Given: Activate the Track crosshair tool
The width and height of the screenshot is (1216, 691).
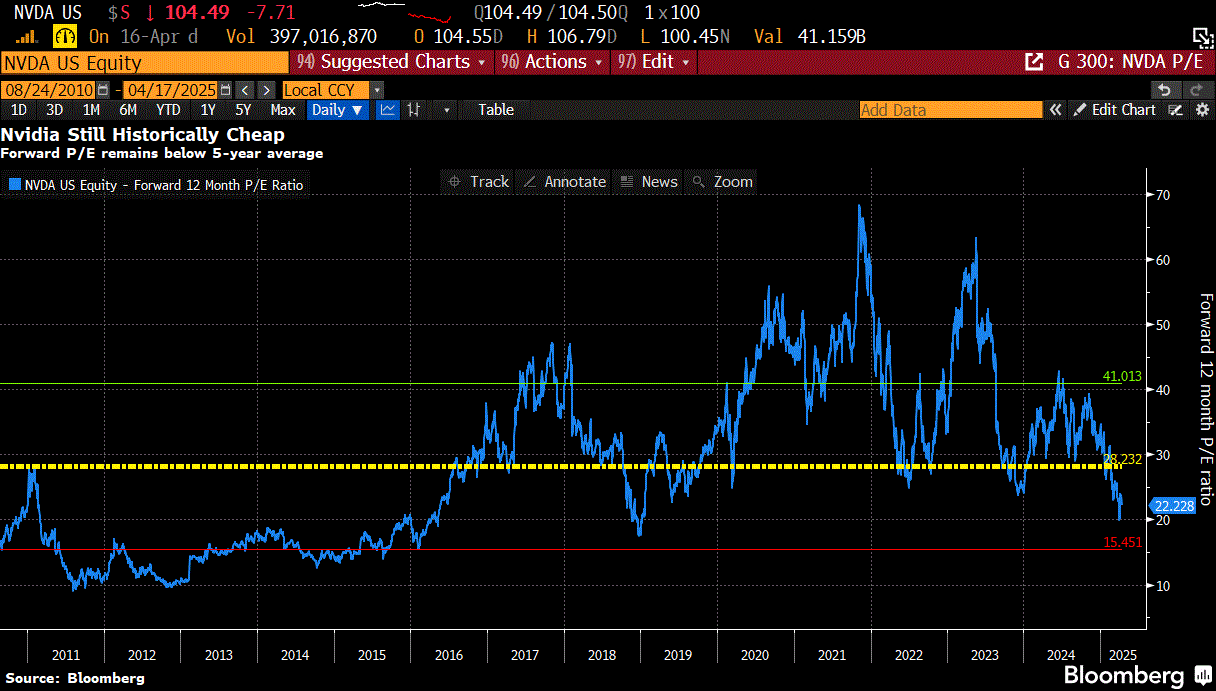Looking at the screenshot, I should click(479, 181).
